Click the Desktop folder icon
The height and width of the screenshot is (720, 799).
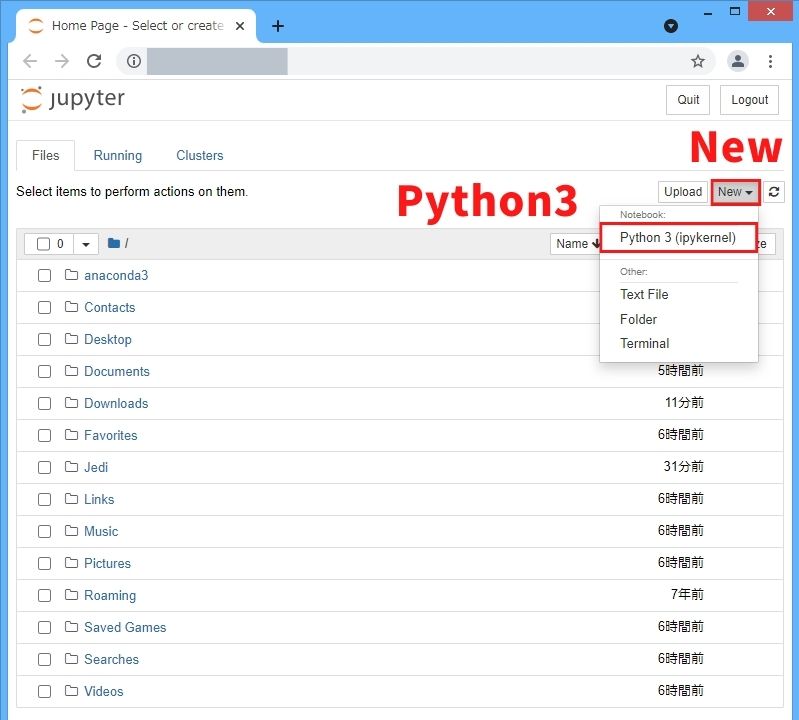(x=71, y=339)
